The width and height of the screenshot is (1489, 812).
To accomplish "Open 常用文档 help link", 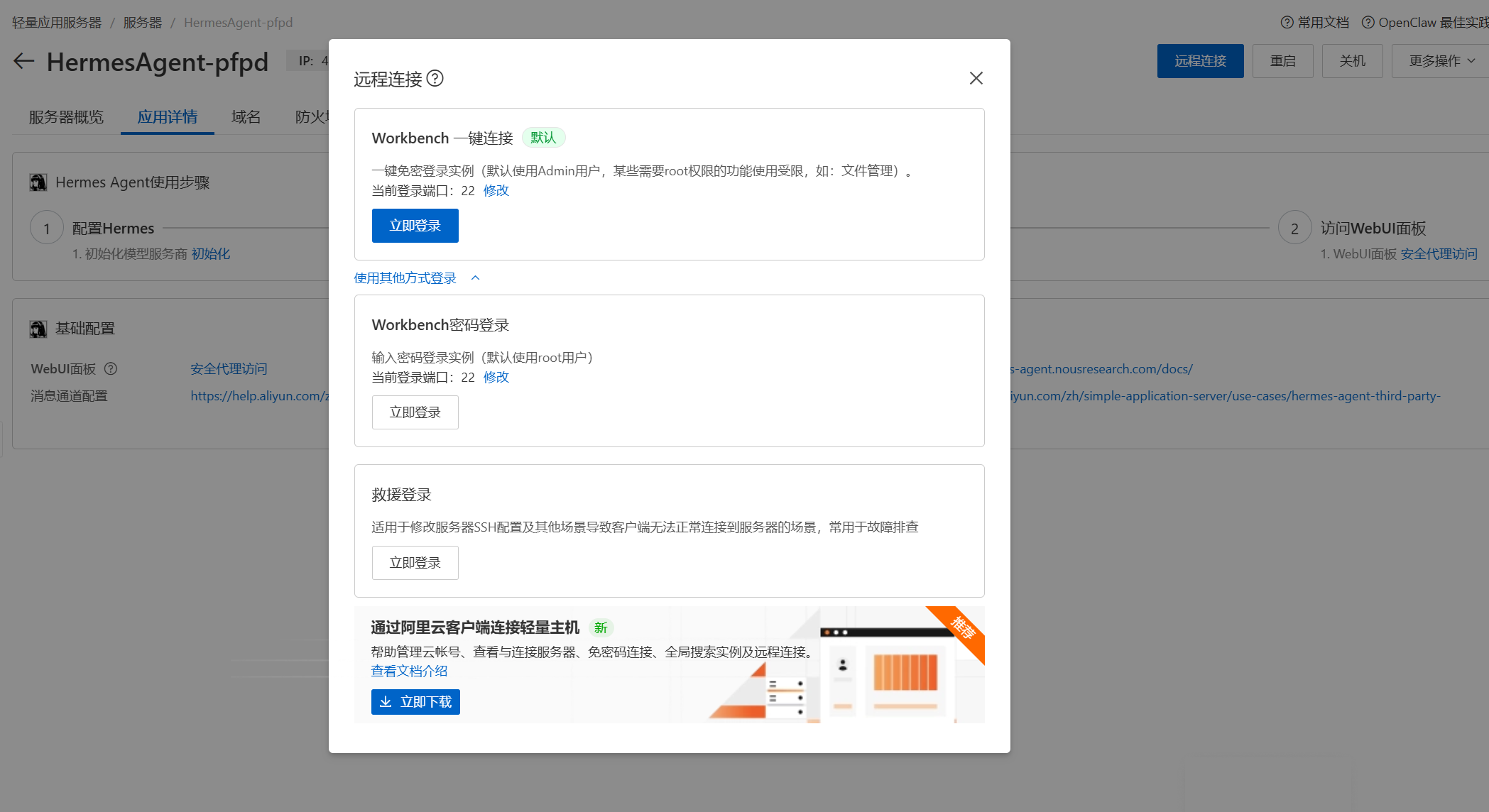I will 1324,23.
